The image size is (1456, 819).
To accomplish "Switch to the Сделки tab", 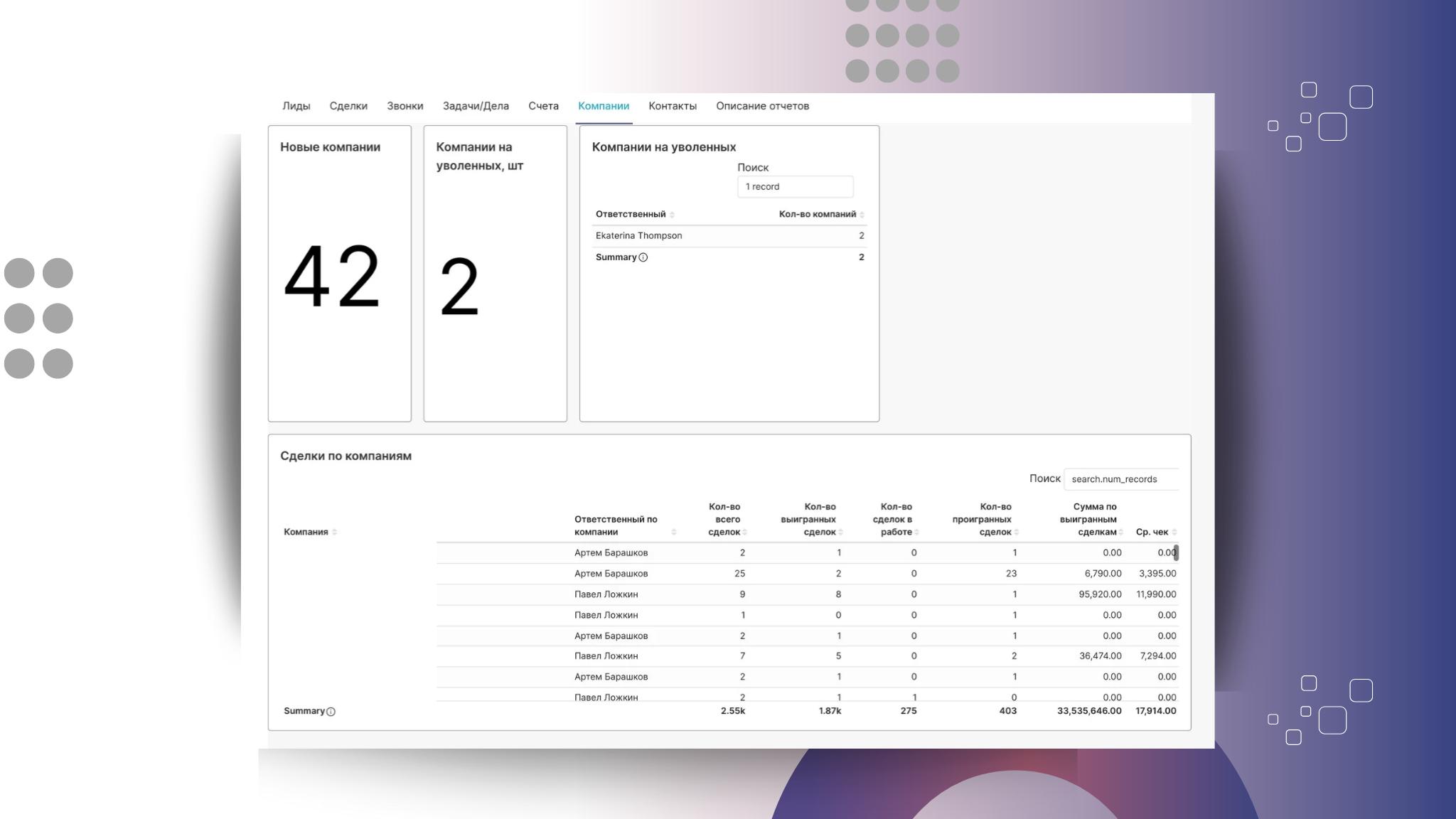I will [x=348, y=106].
